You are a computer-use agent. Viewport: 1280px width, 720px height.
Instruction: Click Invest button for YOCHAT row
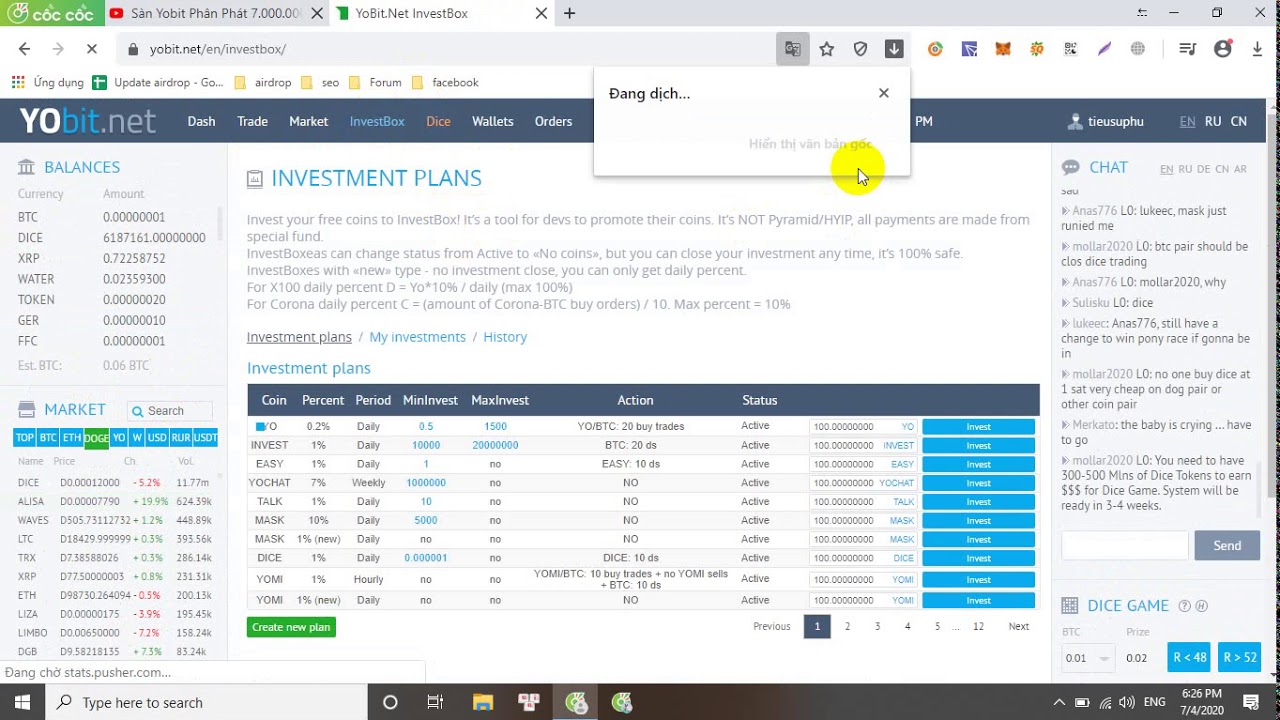pos(978,483)
